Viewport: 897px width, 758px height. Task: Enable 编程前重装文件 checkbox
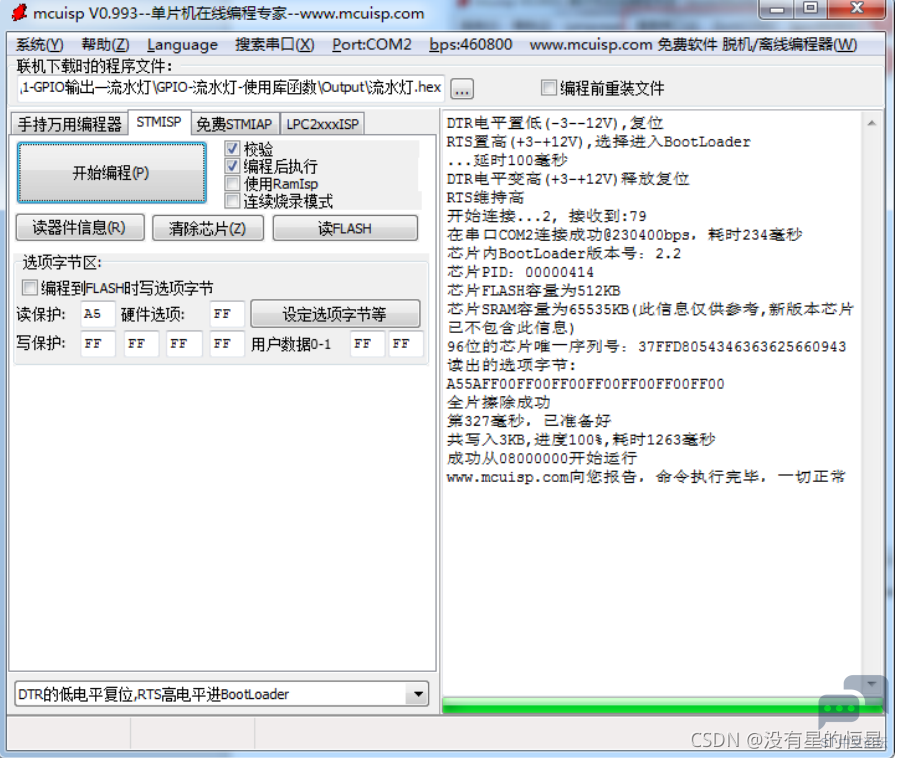coord(548,88)
